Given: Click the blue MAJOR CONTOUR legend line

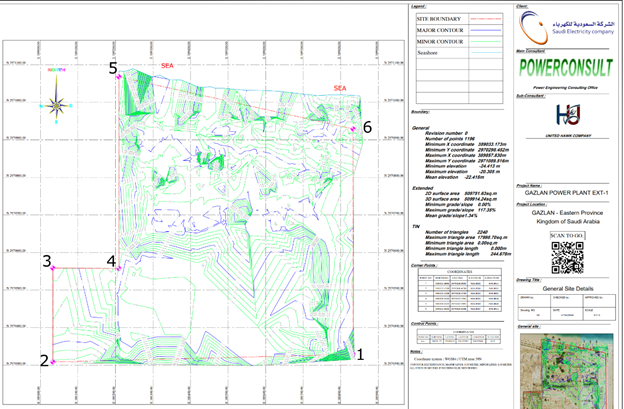Looking at the screenshot, I should (x=486, y=30).
